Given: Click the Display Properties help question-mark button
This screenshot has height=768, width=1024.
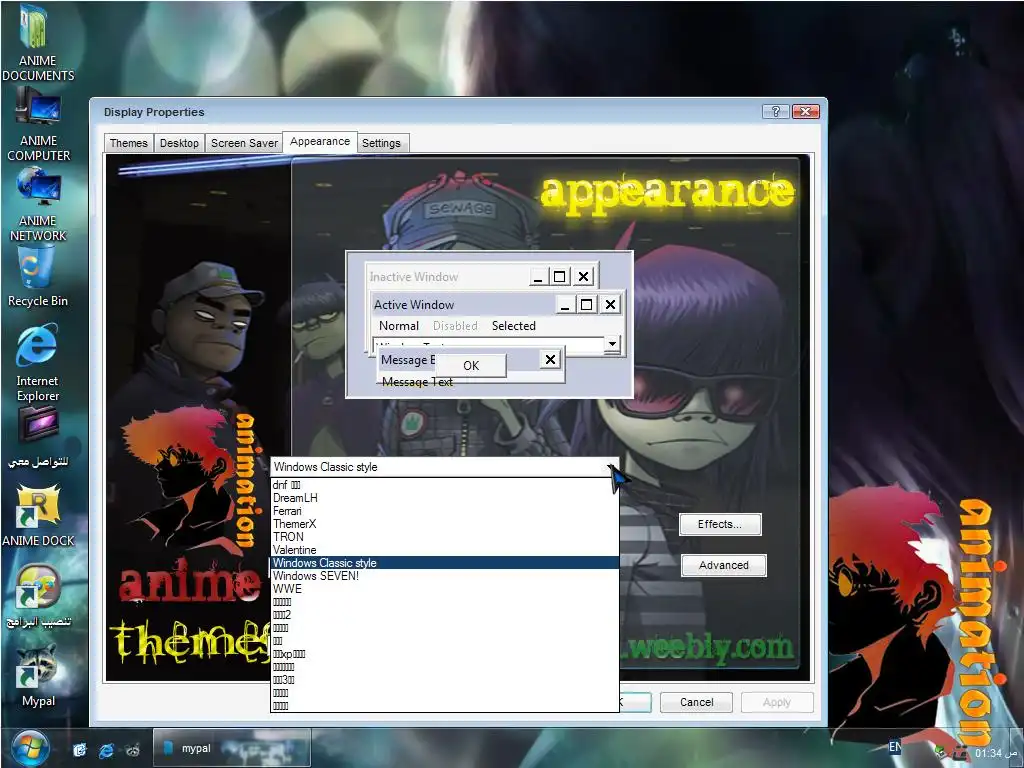Looking at the screenshot, I should pos(776,112).
